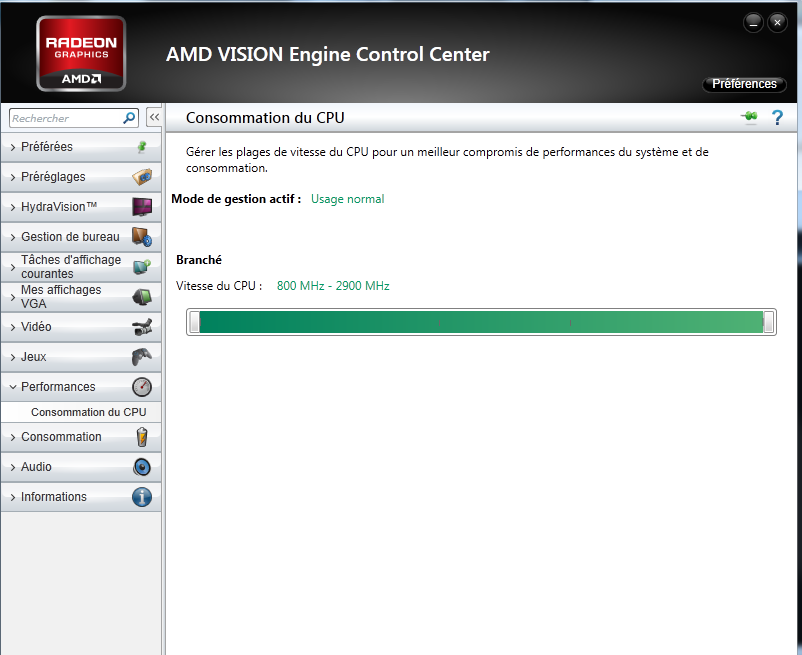Minimize the Control Center window
802x655 pixels.
click(753, 23)
